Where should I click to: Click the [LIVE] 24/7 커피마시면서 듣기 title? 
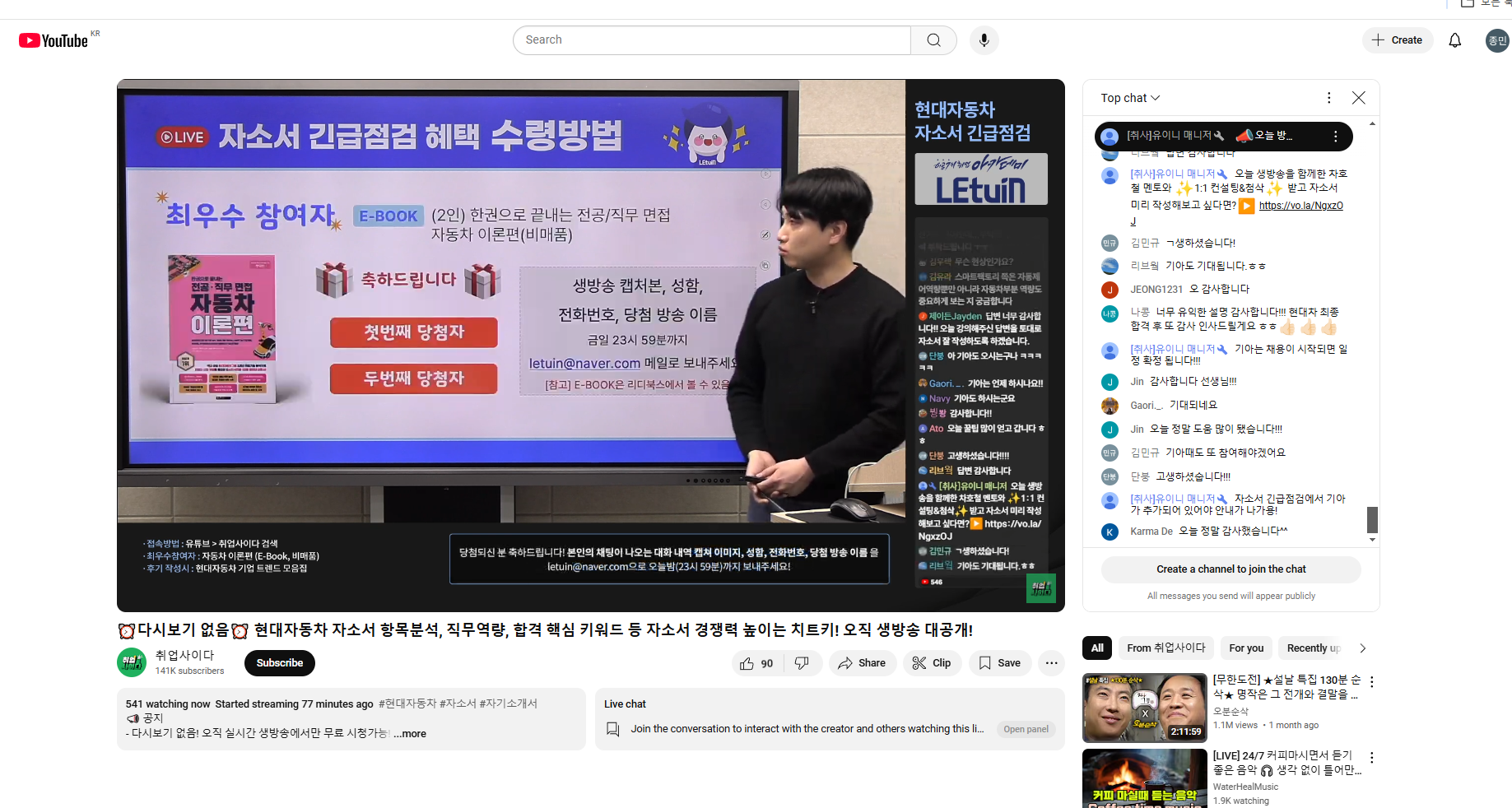(x=1286, y=763)
